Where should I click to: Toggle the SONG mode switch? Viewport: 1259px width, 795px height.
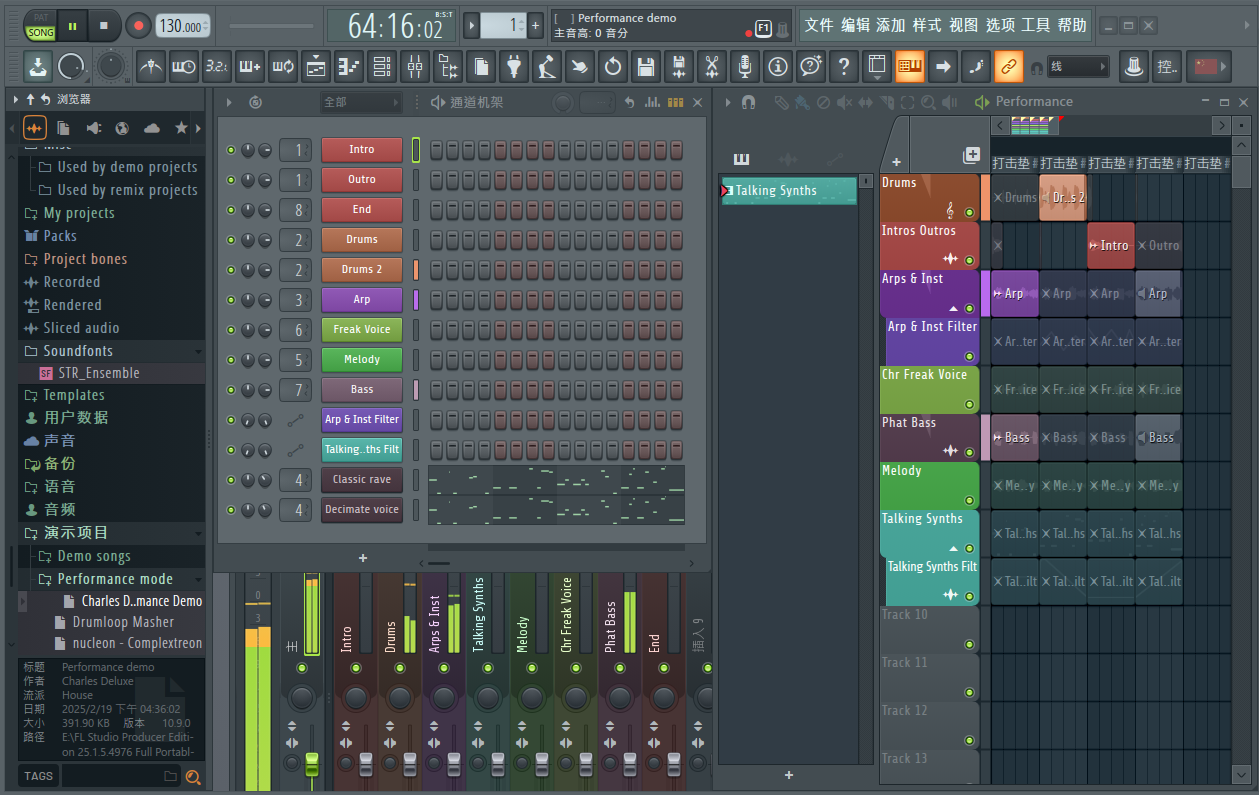tap(41, 33)
